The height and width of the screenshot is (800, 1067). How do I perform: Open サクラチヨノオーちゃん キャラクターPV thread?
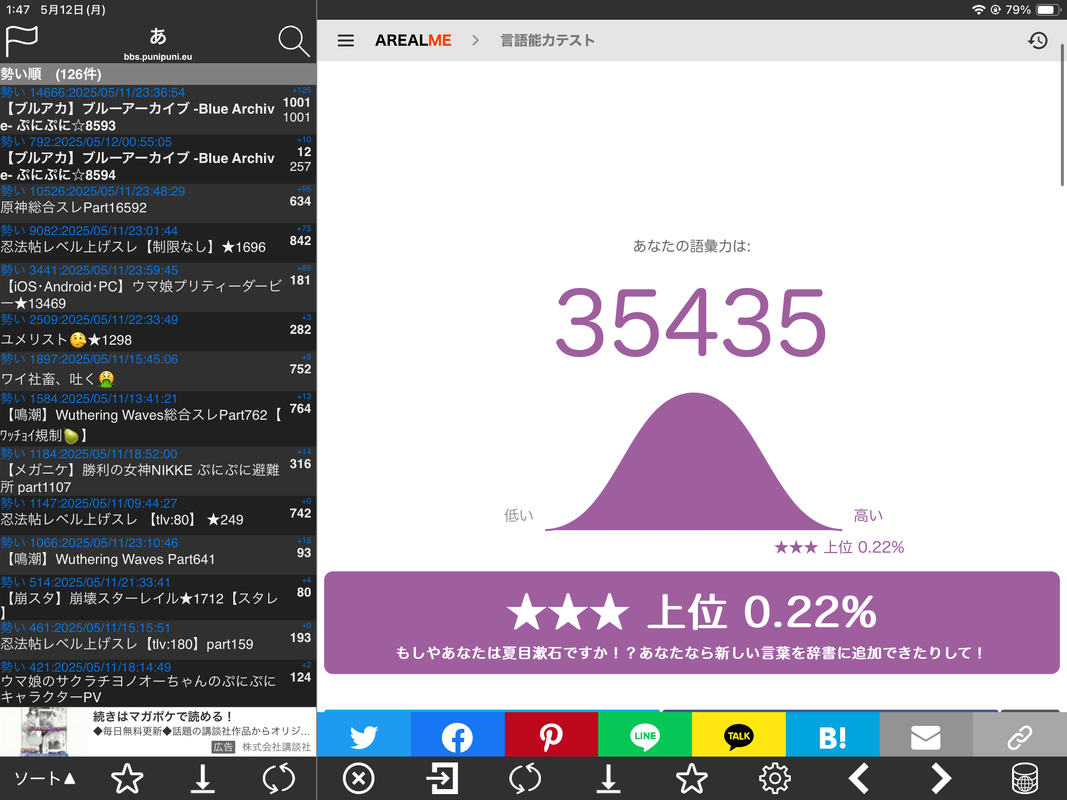[158, 683]
